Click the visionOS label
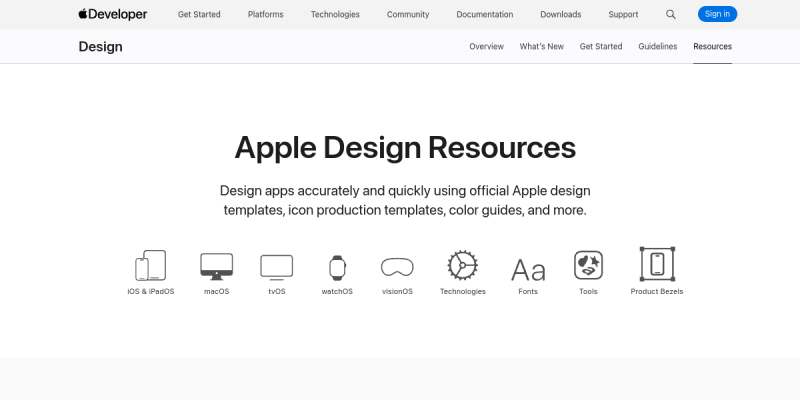 pos(397,291)
